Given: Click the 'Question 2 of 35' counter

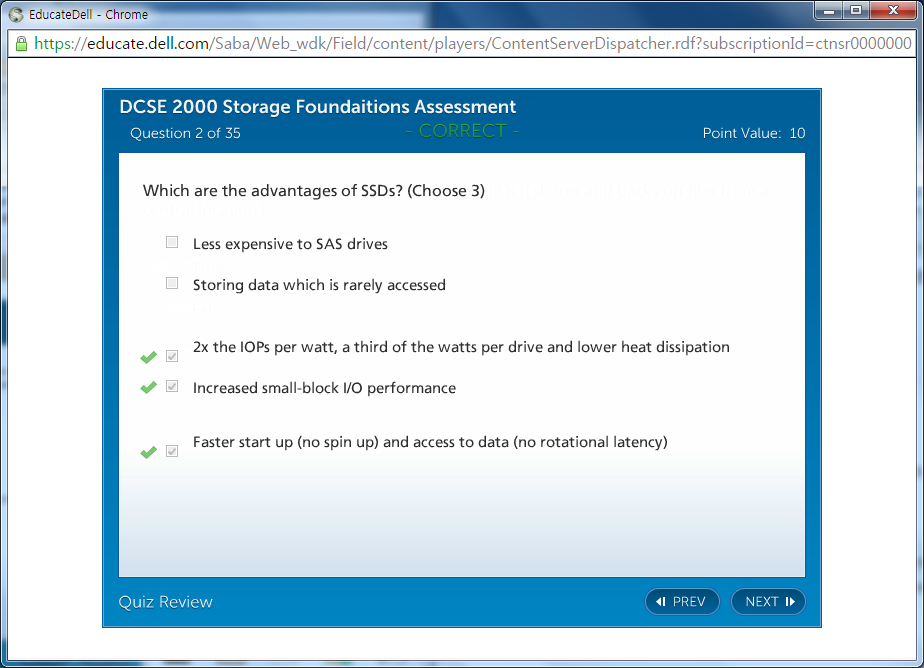Looking at the screenshot, I should coord(185,133).
